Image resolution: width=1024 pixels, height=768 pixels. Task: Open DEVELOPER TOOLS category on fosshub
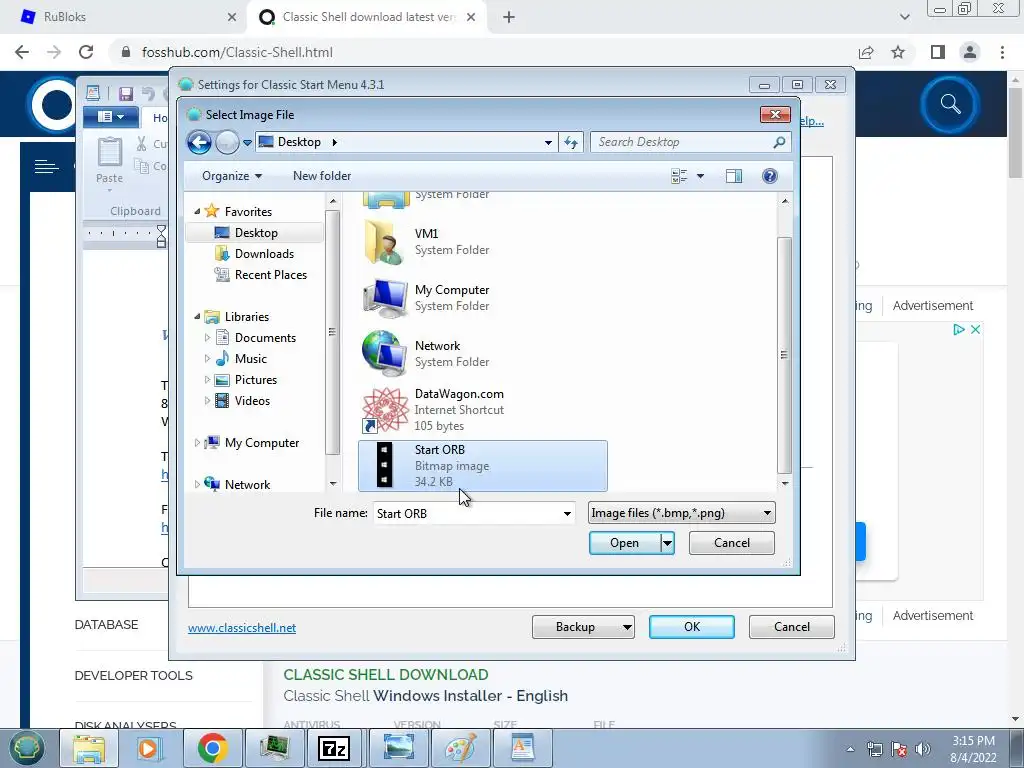tap(133, 676)
